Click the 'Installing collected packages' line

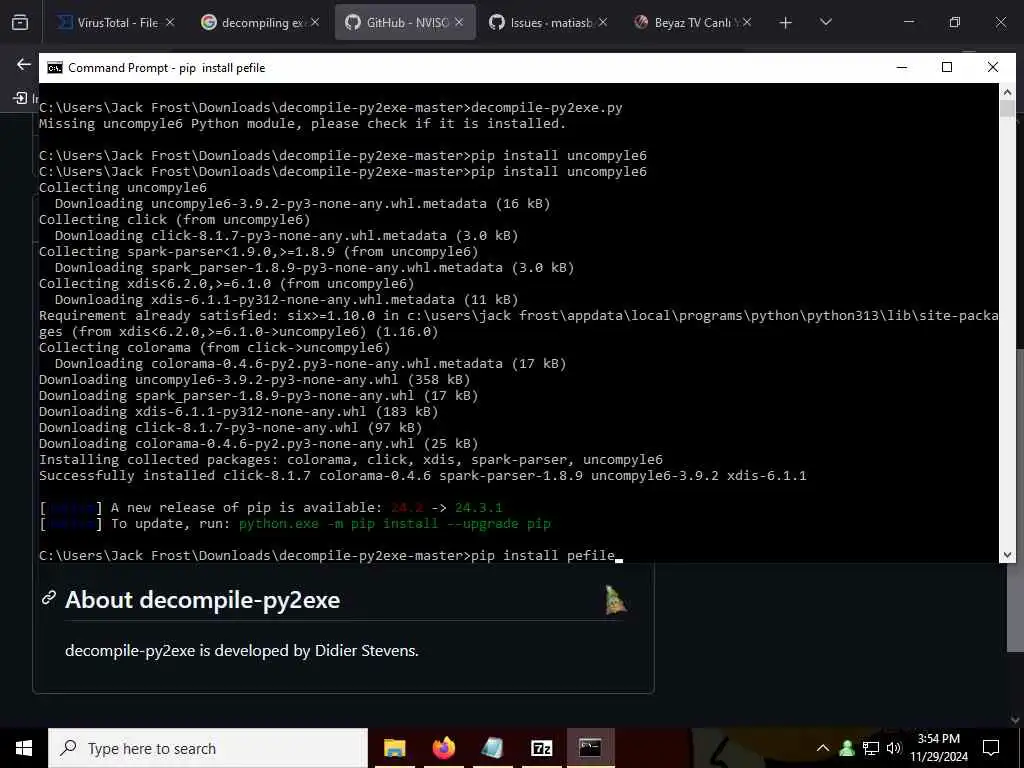pos(351,460)
